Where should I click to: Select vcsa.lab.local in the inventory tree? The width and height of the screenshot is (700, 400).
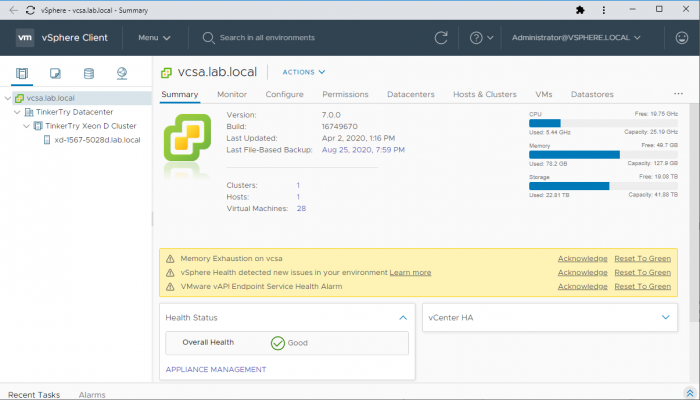pyautogui.click(x=50, y=98)
